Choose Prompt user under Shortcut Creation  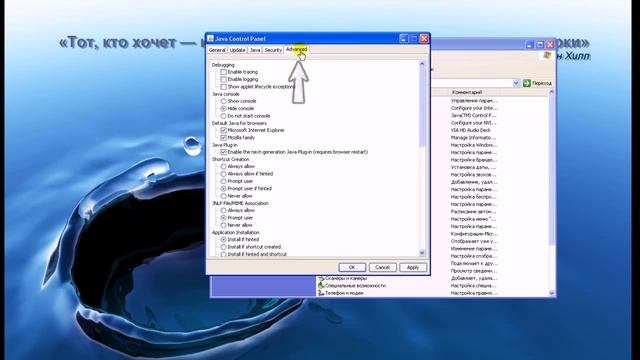click(x=223, y=181)
